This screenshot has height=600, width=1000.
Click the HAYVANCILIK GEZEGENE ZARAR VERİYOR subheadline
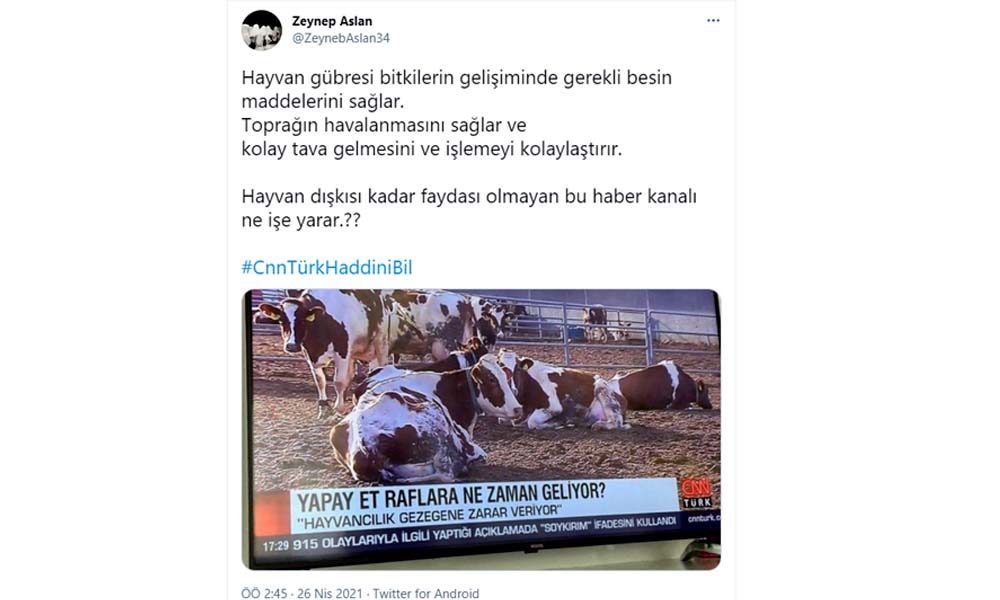pos(432,517)
